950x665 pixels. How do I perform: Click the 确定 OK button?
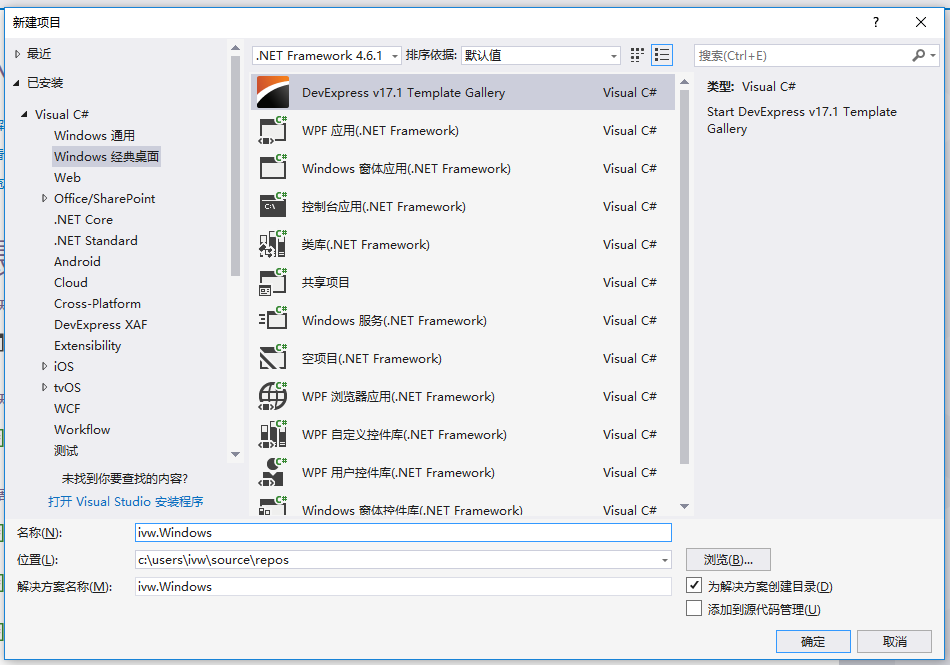813,641
